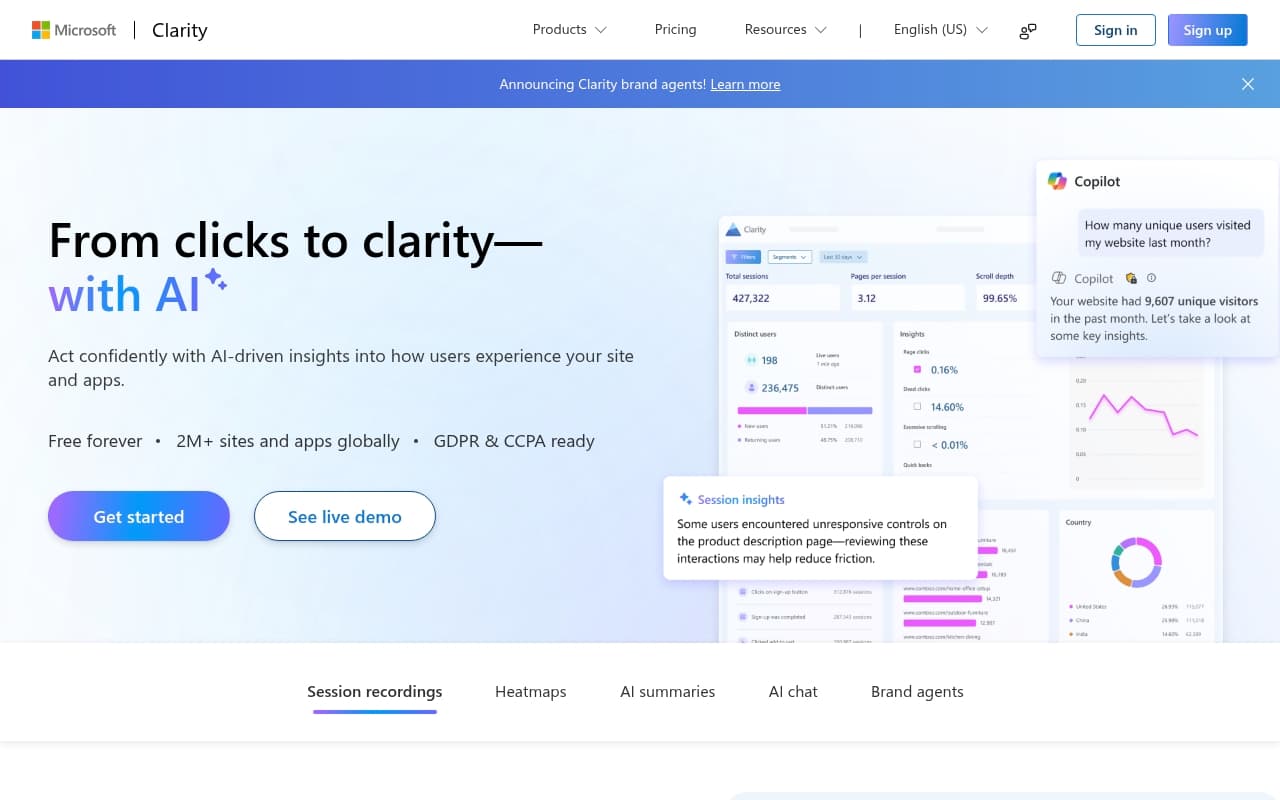Open the Last 30 days date range dropdown

tap(842, 257)
